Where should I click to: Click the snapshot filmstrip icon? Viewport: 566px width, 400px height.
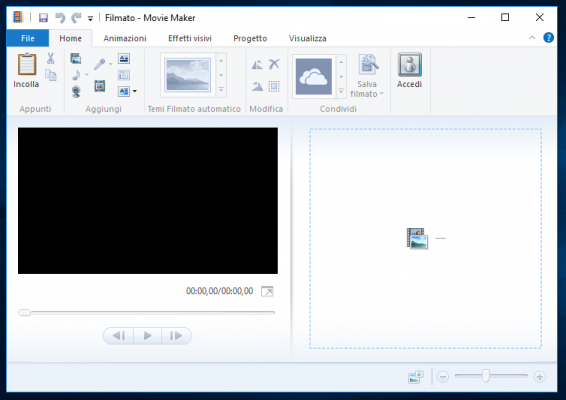[x=100, y=86]
